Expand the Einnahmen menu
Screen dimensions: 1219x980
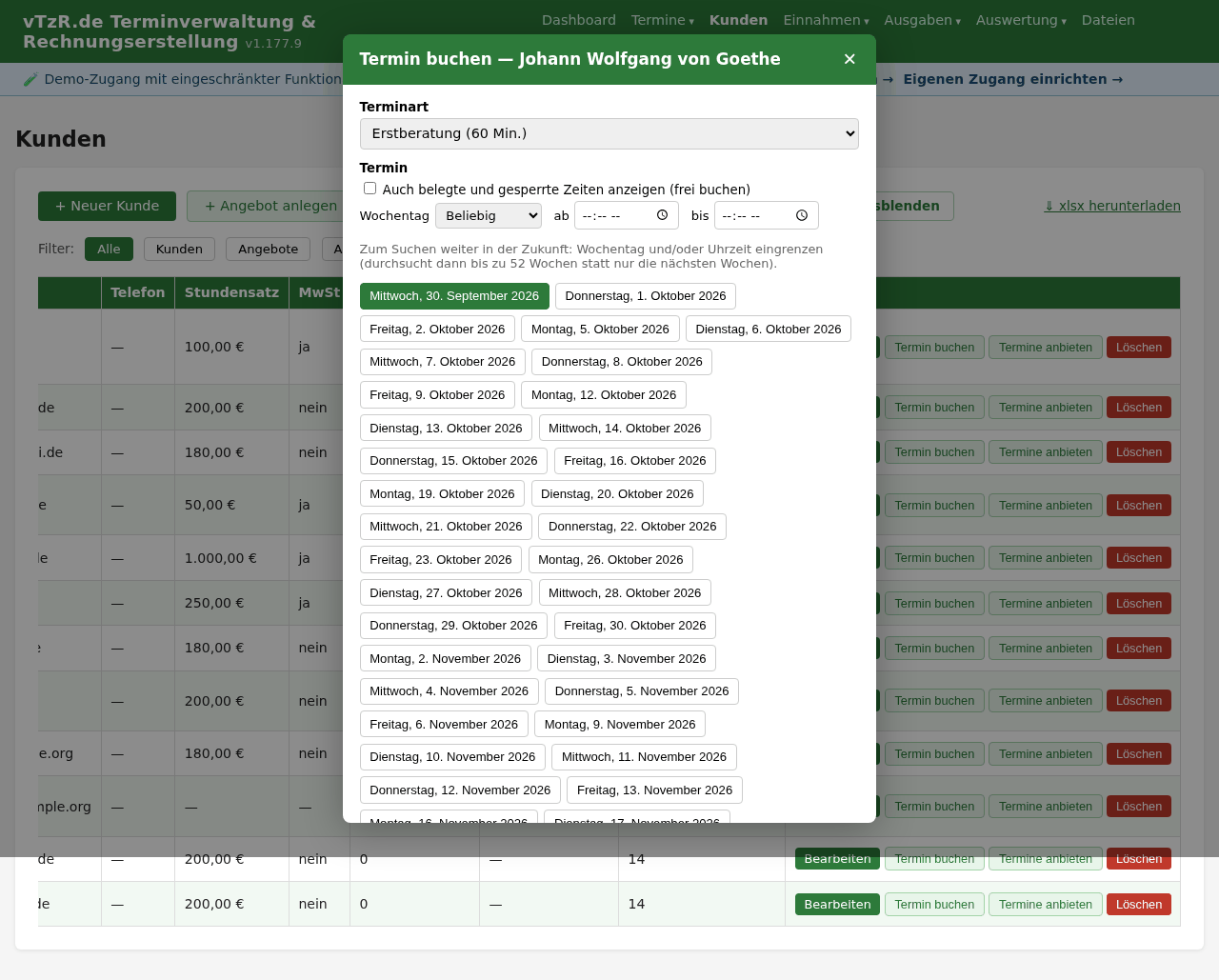coord(827,20)
